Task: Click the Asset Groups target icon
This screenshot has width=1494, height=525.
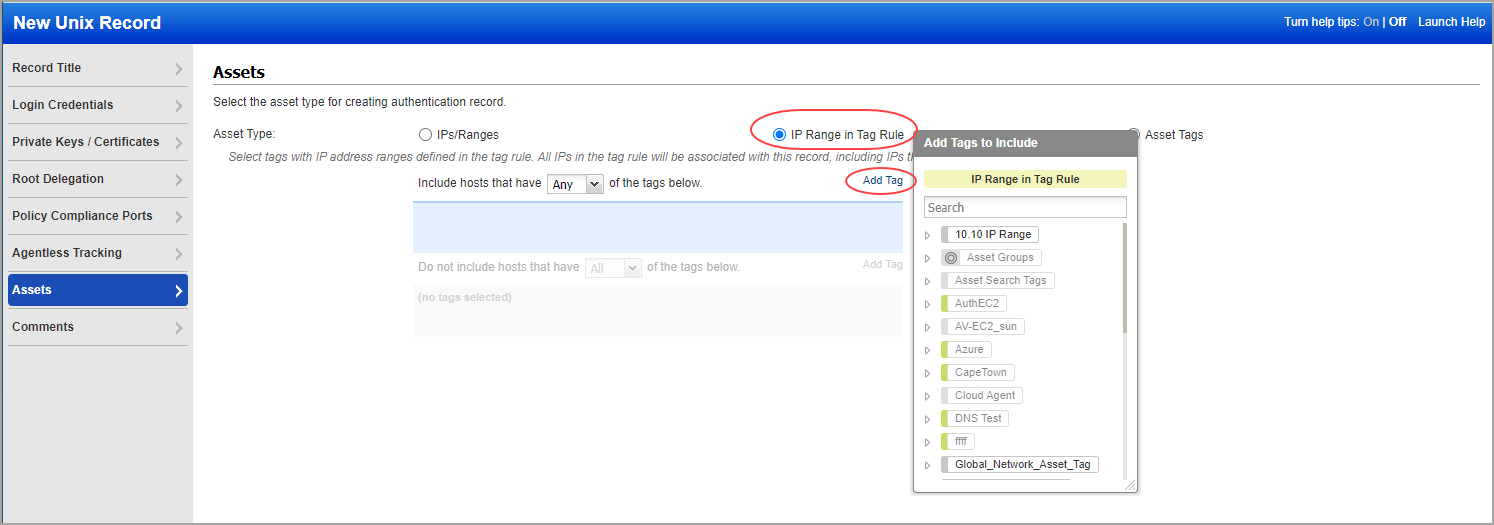Action: click(x=951, y=257)
